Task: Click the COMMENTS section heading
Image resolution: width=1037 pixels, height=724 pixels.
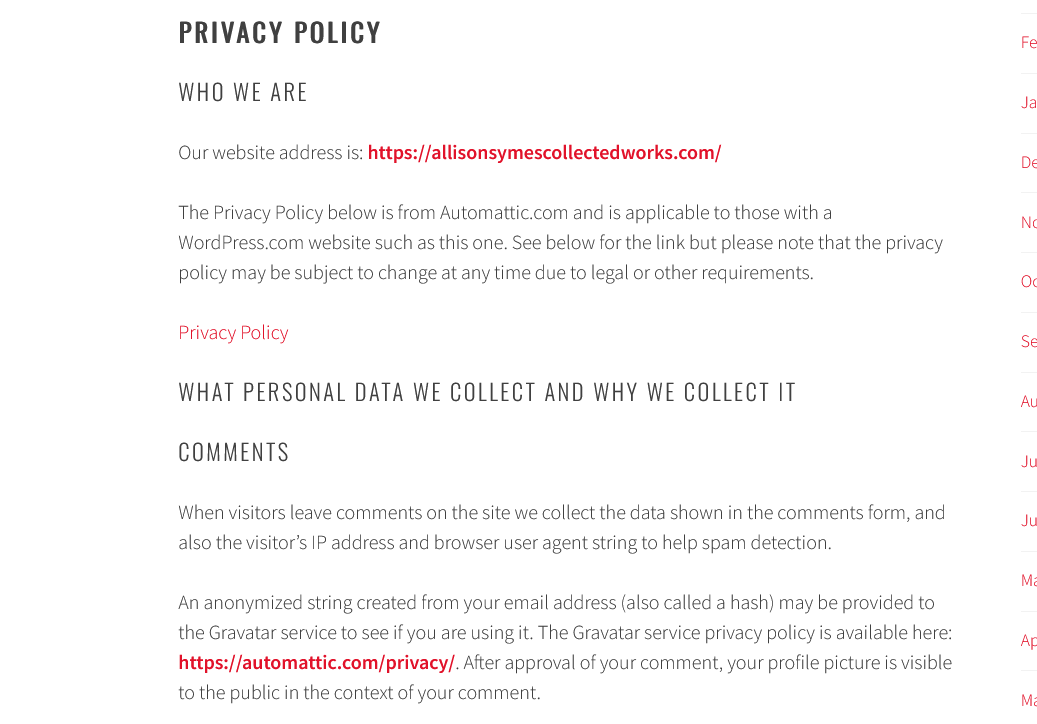Action: pyautogui.click(x=234, y=453)
